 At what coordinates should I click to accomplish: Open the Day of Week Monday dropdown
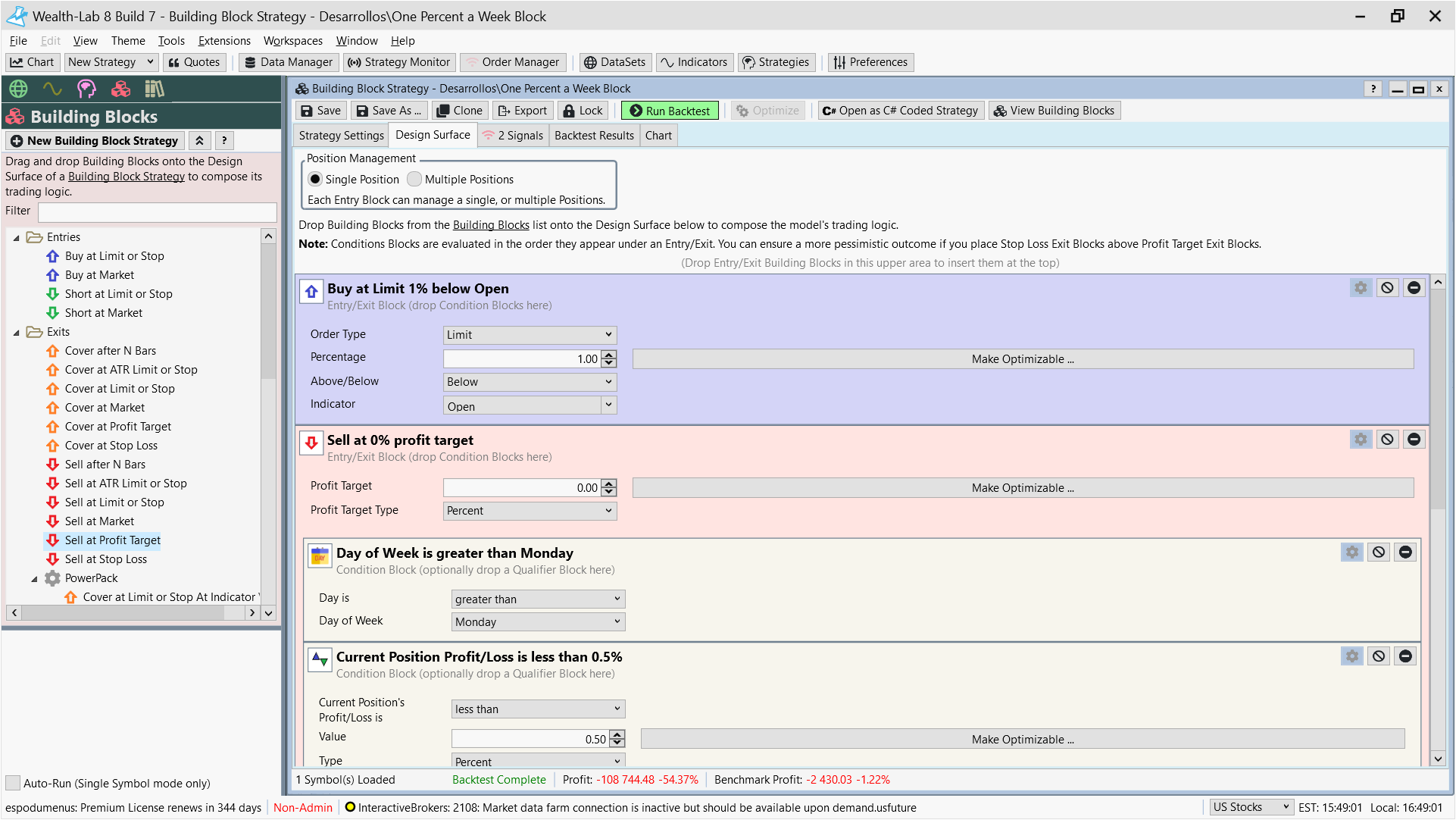(x=538, y=622)
